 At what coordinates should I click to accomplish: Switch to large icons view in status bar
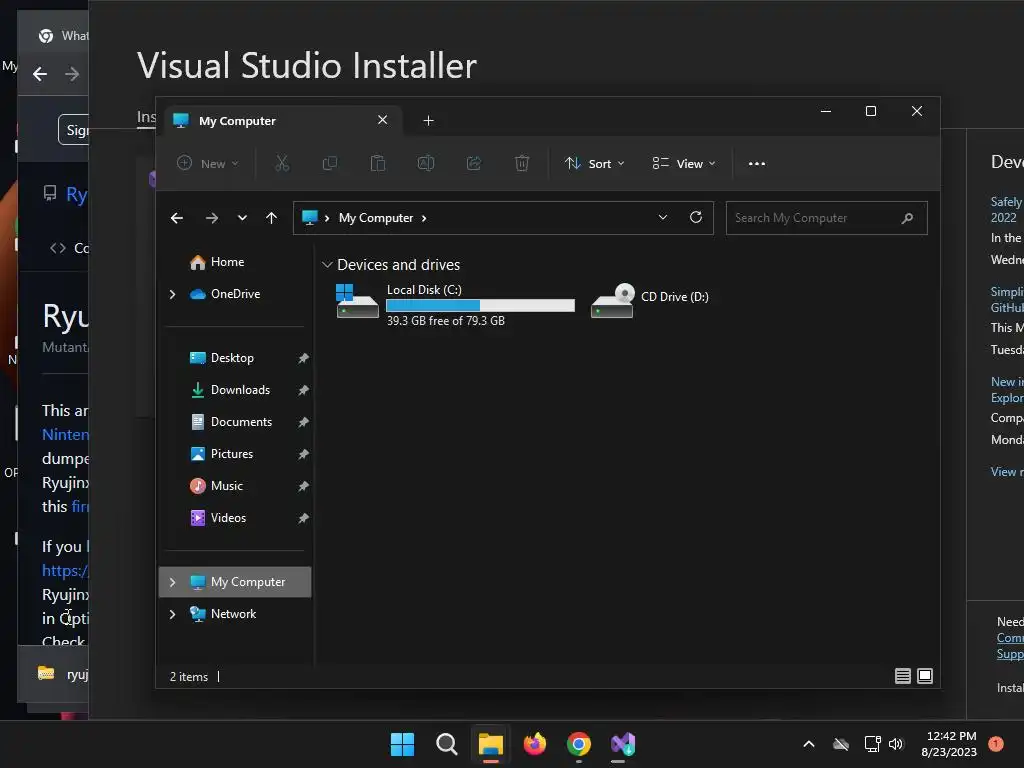click(x=925, y=676)
